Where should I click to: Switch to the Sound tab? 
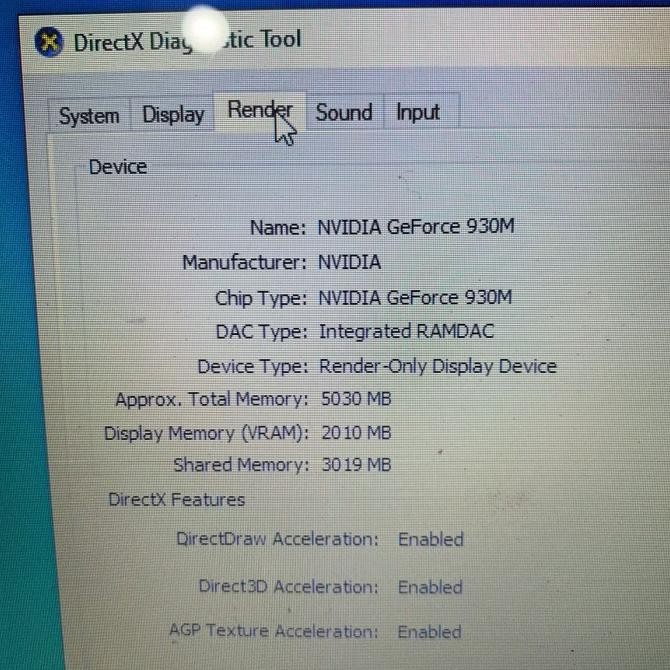pyautogui.click(x=344, y=112)
